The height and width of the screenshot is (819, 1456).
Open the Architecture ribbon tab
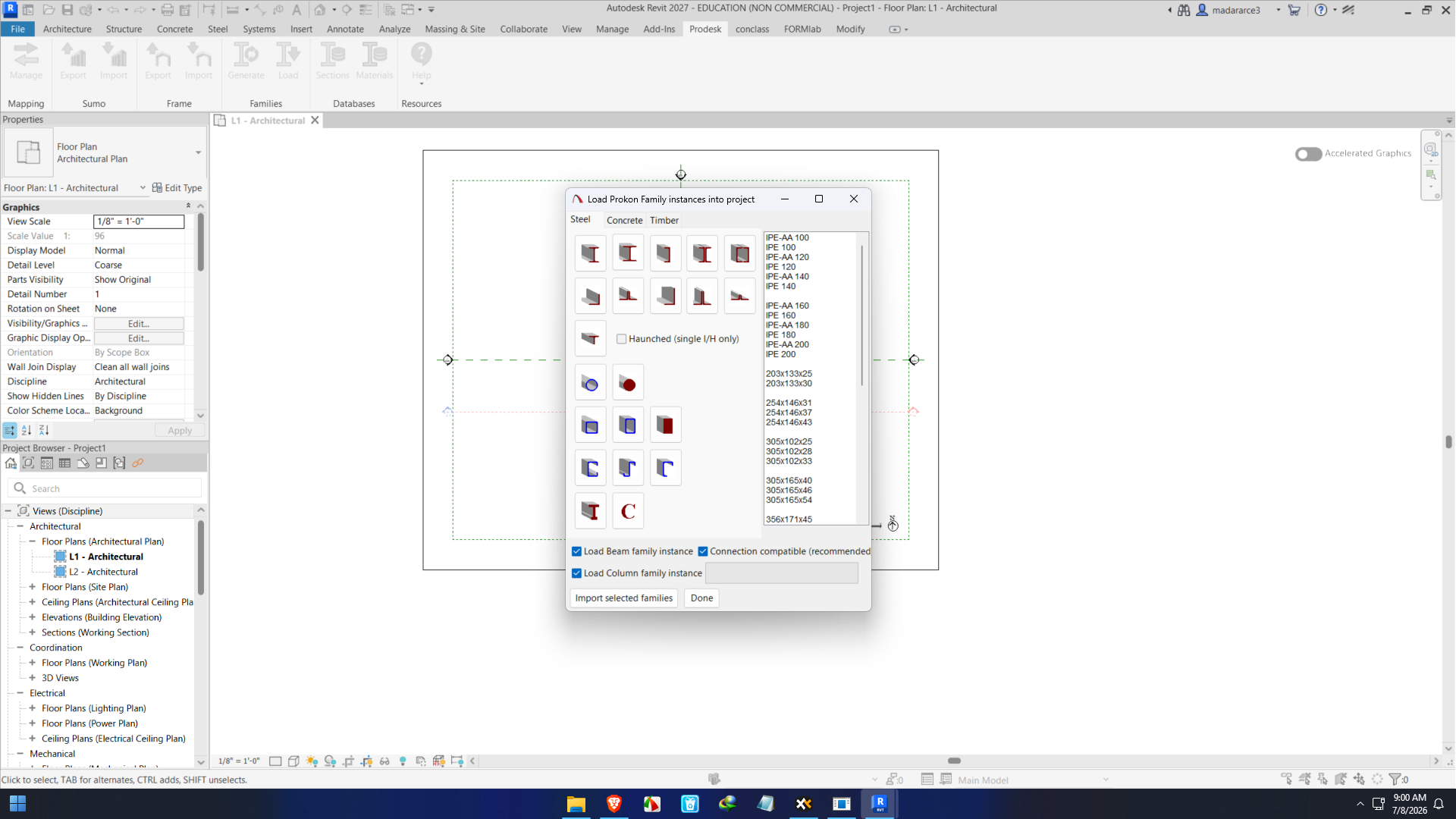coord(67,29)
